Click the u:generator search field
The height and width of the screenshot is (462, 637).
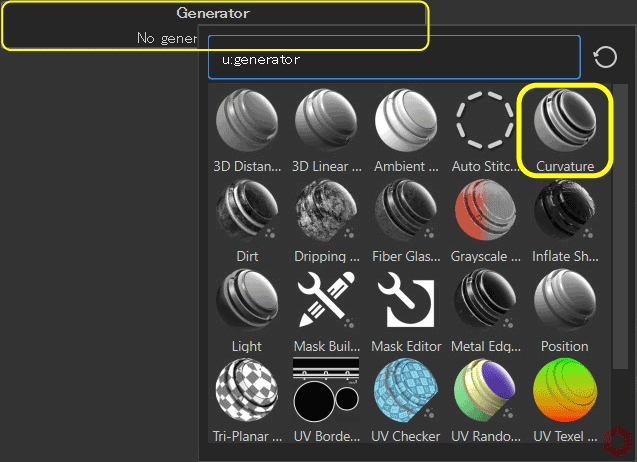(394, 57)
